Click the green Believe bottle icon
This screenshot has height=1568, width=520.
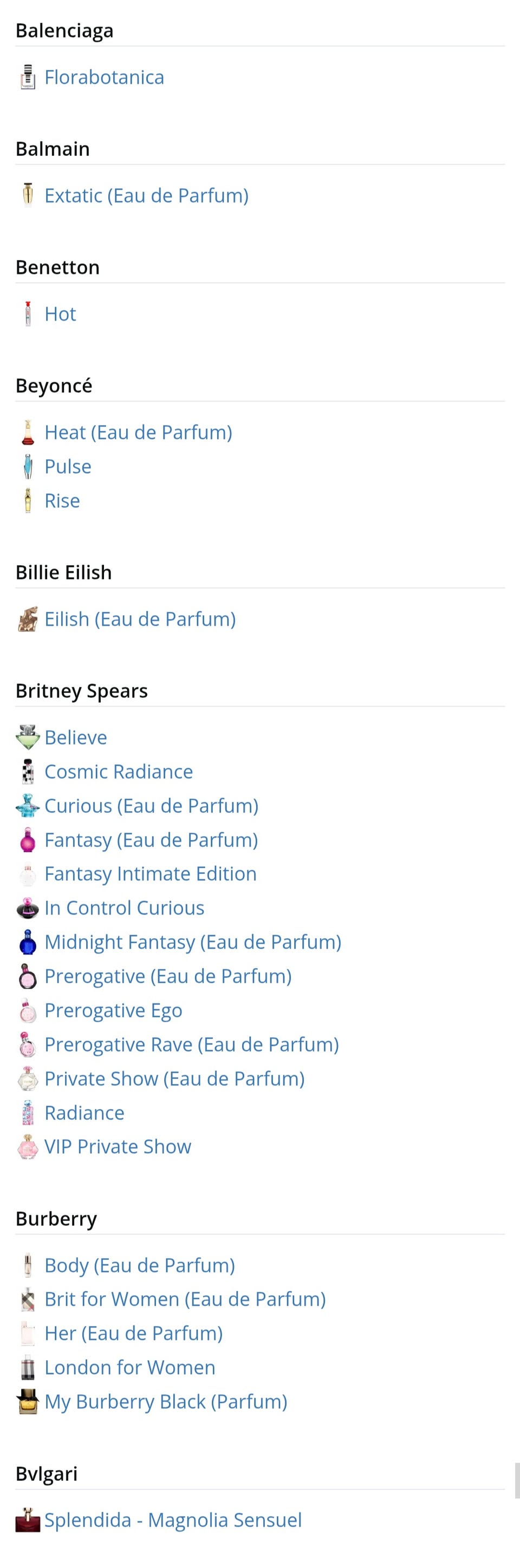point(28,737)
